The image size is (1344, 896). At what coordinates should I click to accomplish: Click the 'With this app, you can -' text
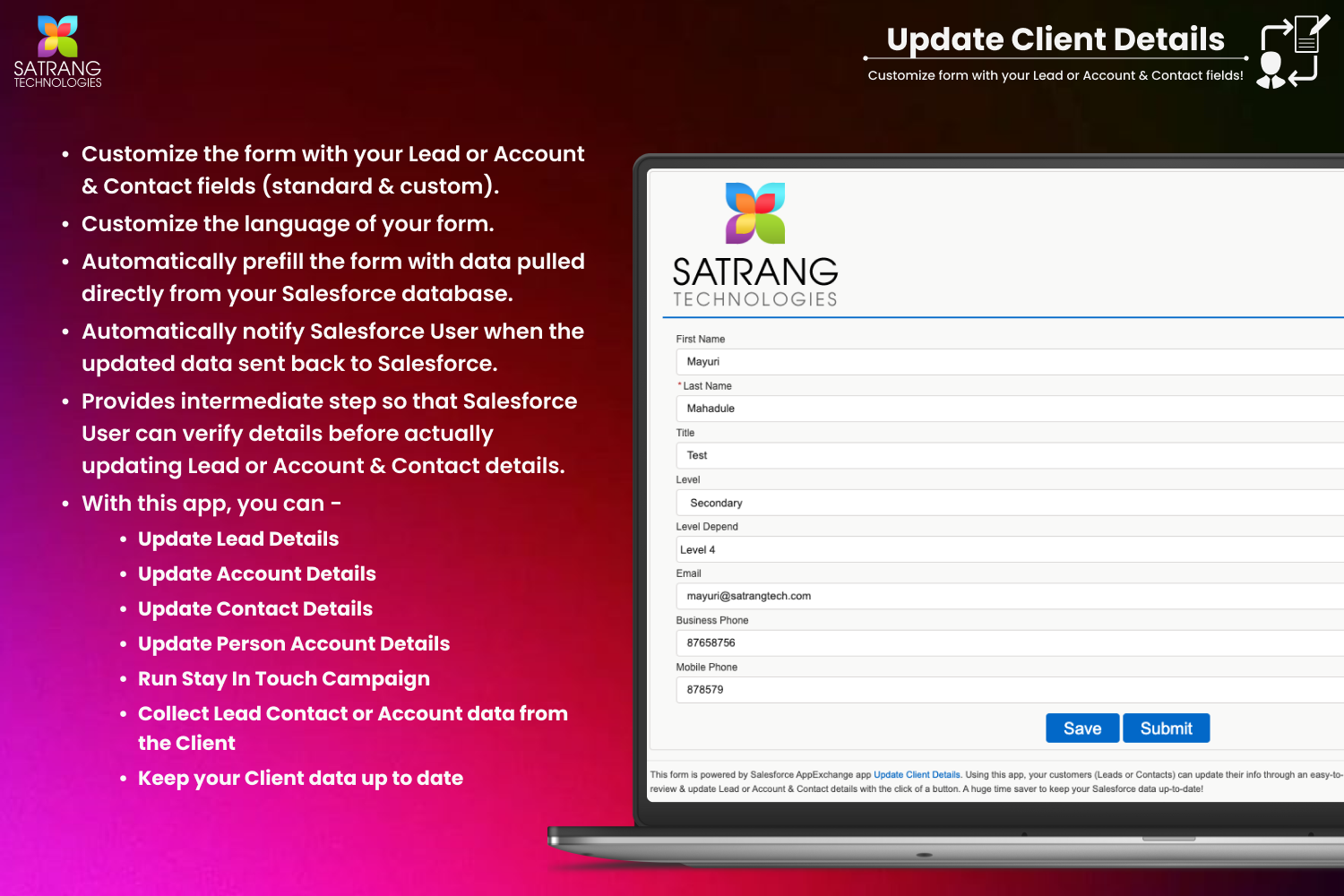tap(211, 504)
